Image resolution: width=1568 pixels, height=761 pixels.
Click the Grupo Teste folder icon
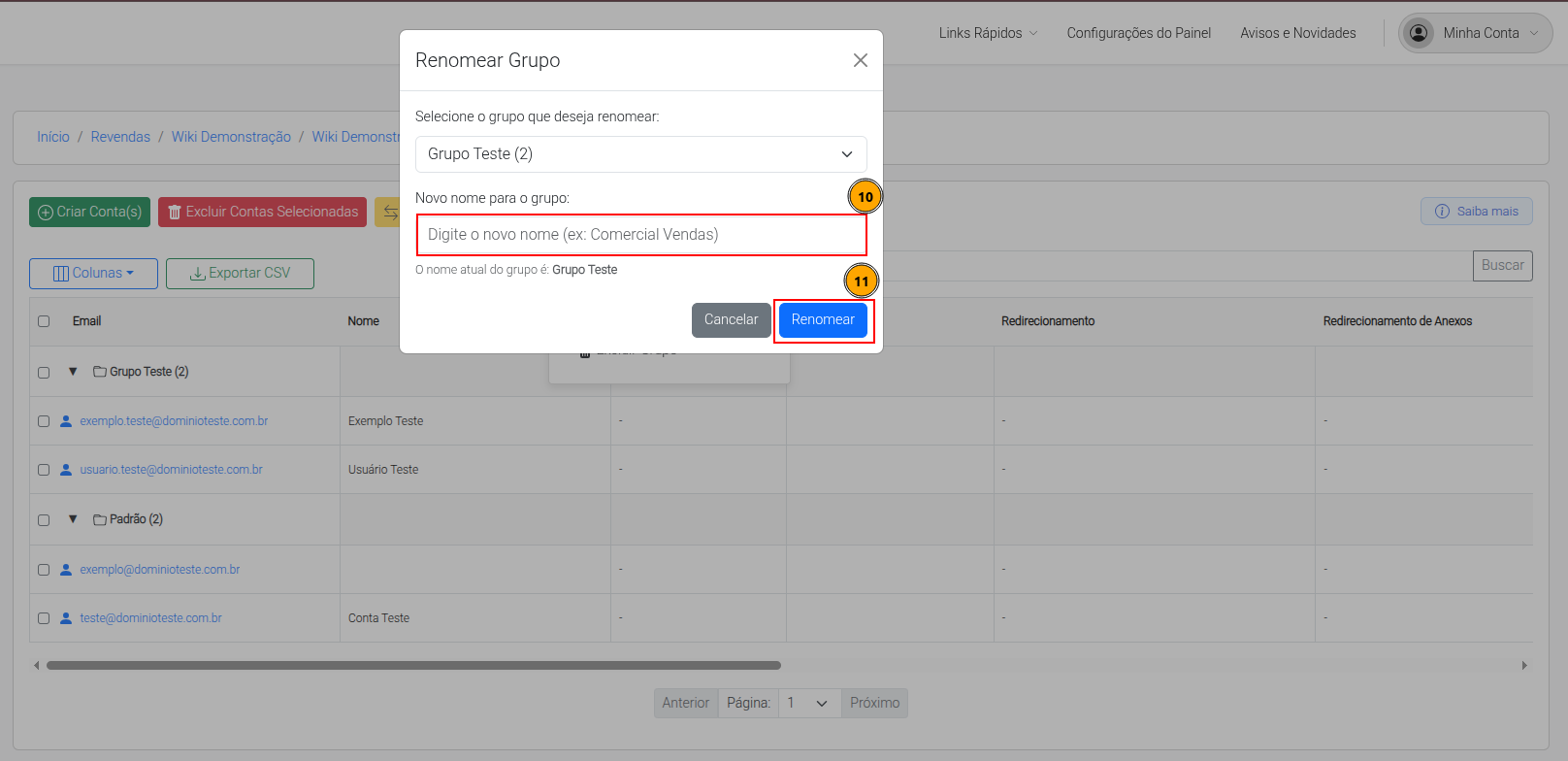[100, 372]
